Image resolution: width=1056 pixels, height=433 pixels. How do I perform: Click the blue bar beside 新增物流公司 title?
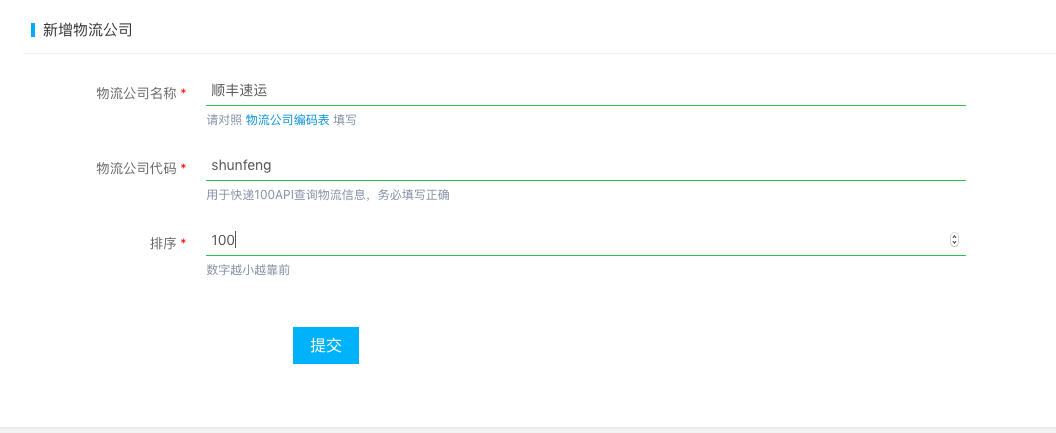click(33, 30)
